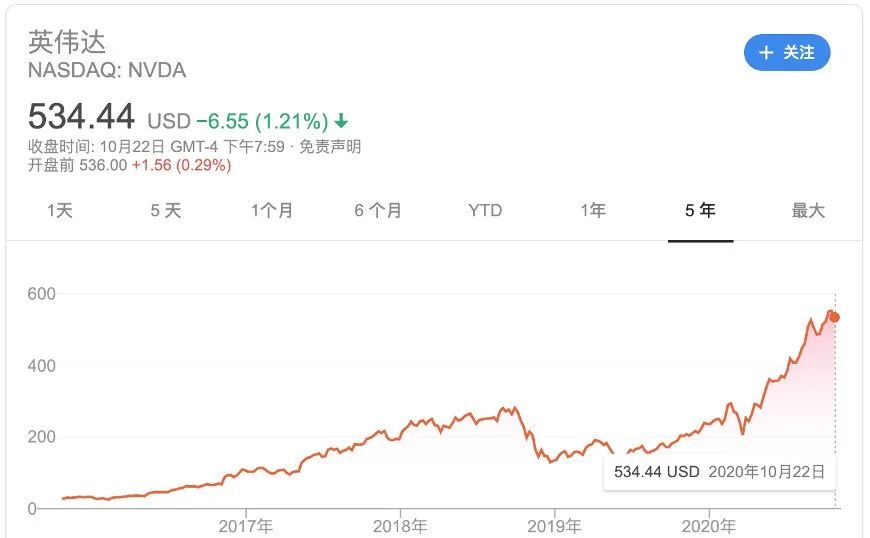Image resolution: width=870 pixels, height=538 pixels.
Task: Switch to the 6 个月 chart tab
Action: click(378, 211)
